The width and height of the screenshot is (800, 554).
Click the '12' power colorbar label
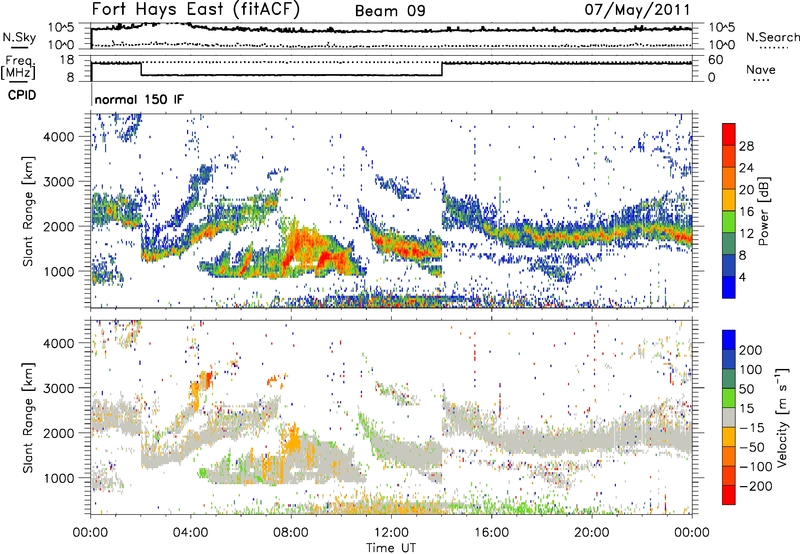746,234
